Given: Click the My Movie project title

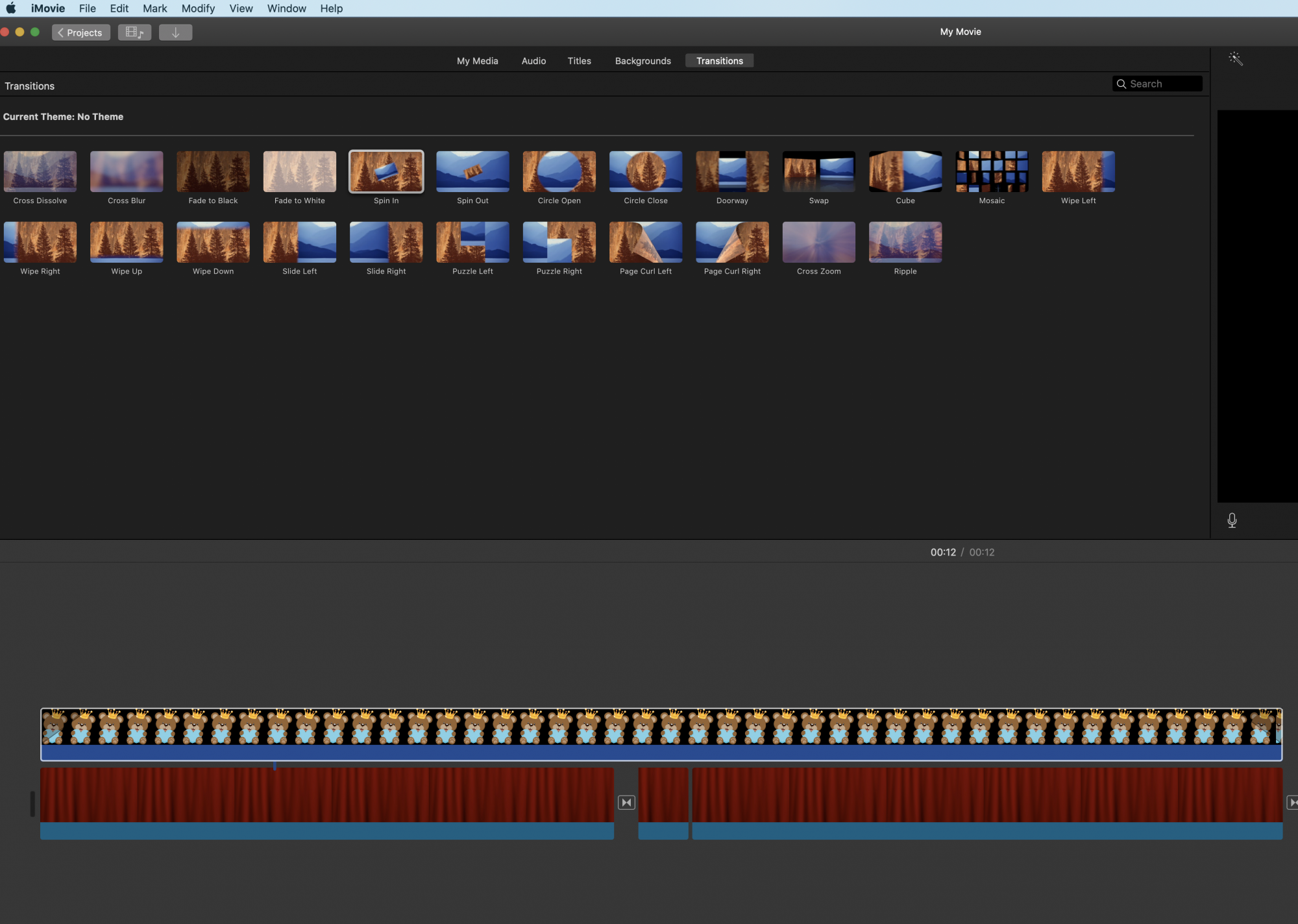Looking at the screenshot, I should (961, 32).
